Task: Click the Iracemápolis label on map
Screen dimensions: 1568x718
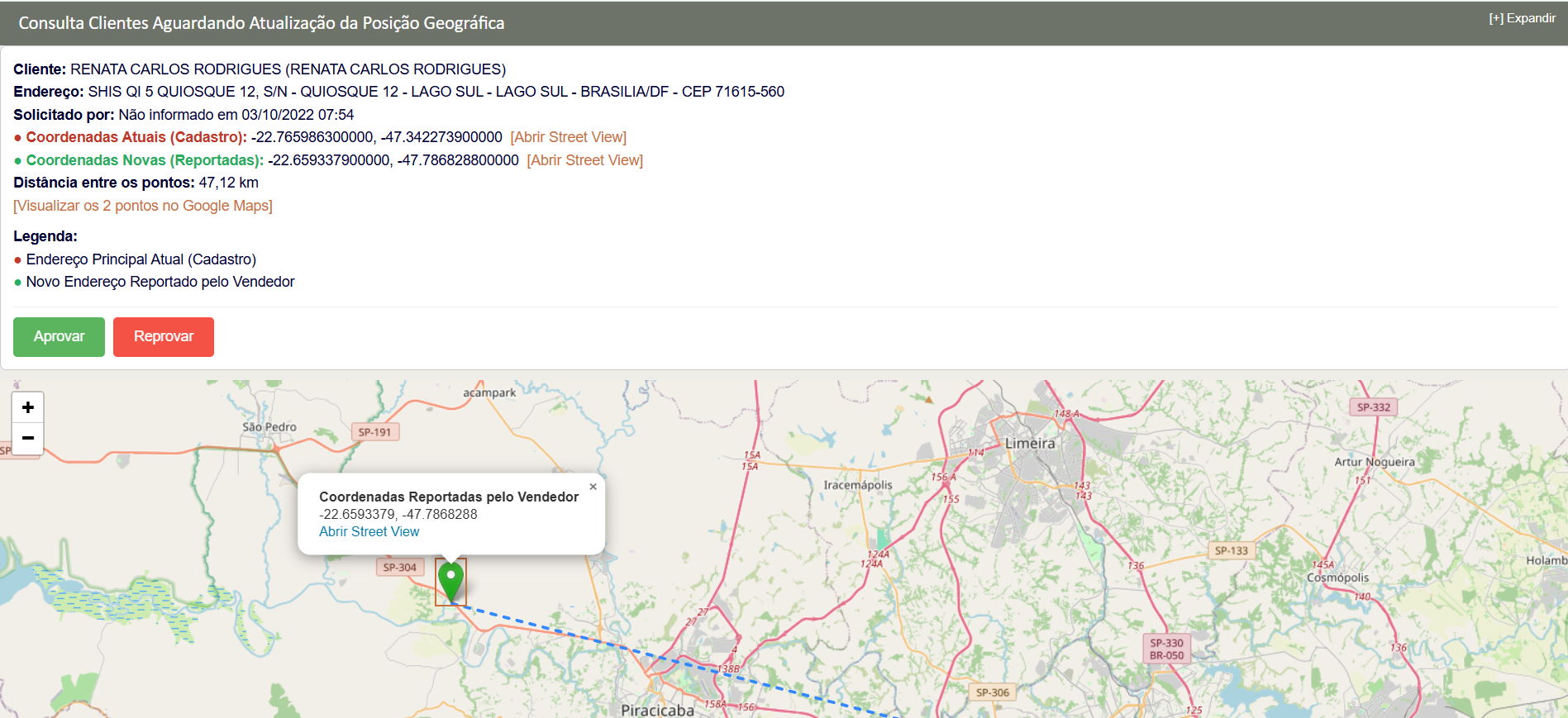Action: pos(858,485)
